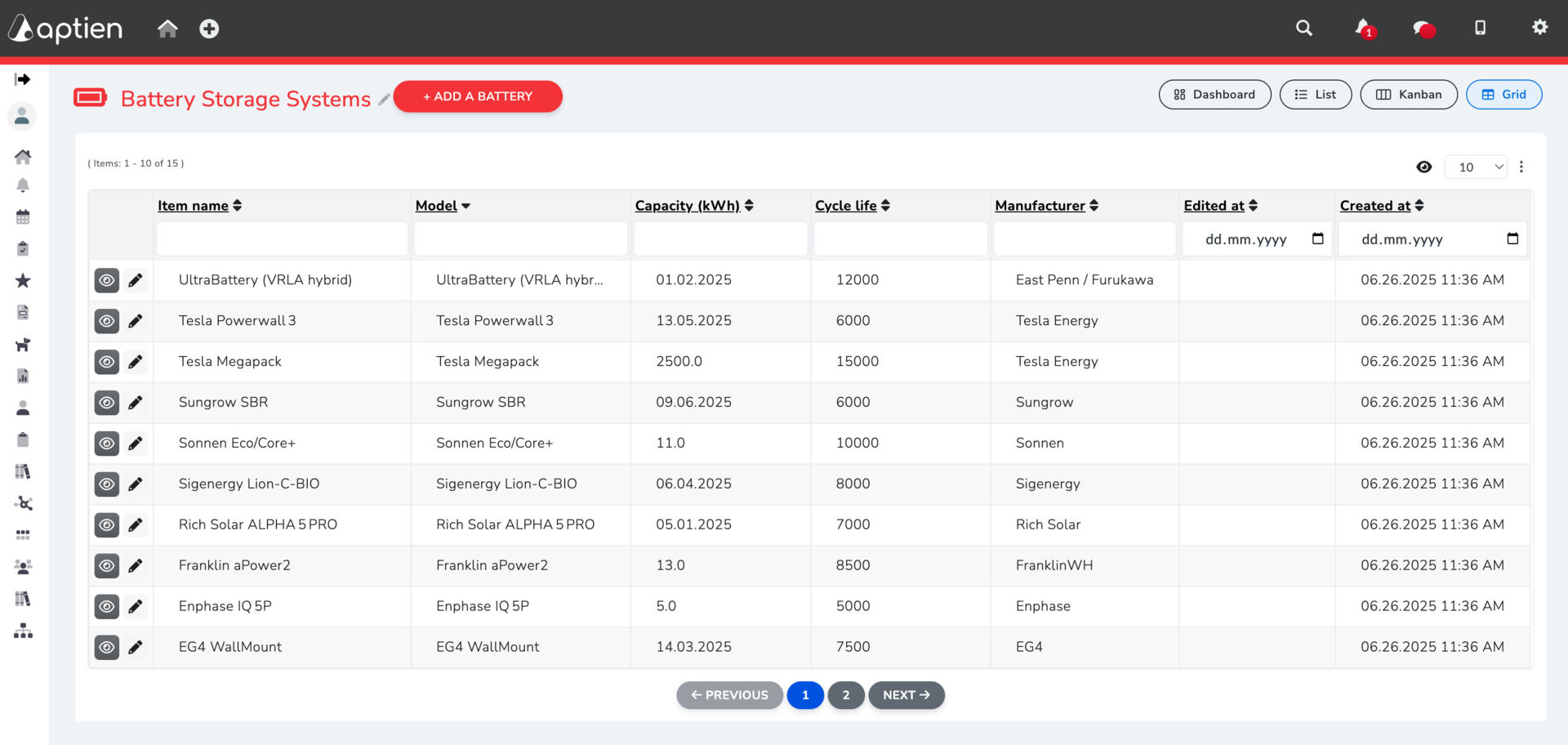
Task: Click the Add a Battery button
Action: pyautogui.click(x=478, y=96)
